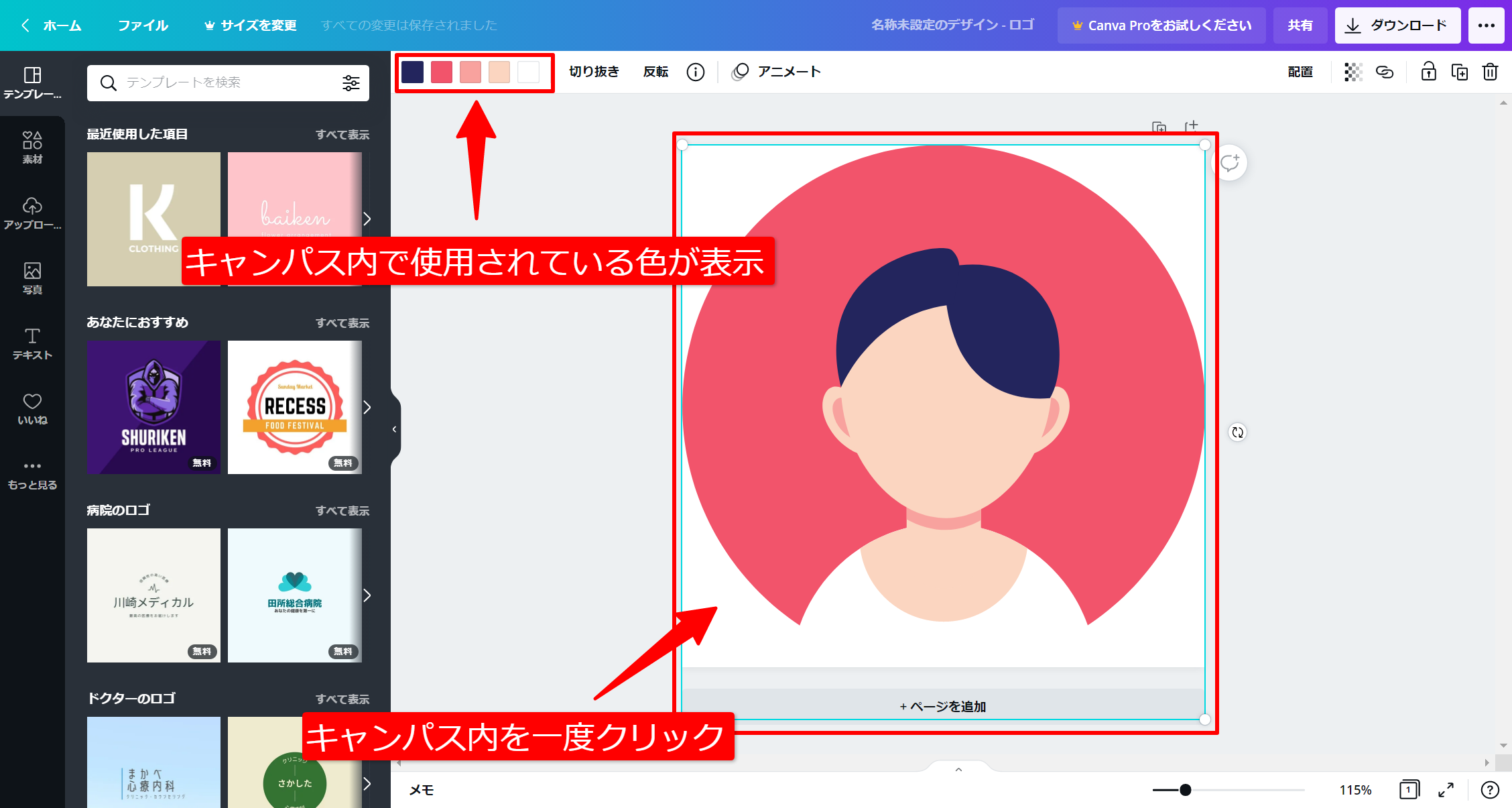Select the 川崎メディカル logo template
This screenshot has height=808, width=1512.
click(x=153, y=595)
